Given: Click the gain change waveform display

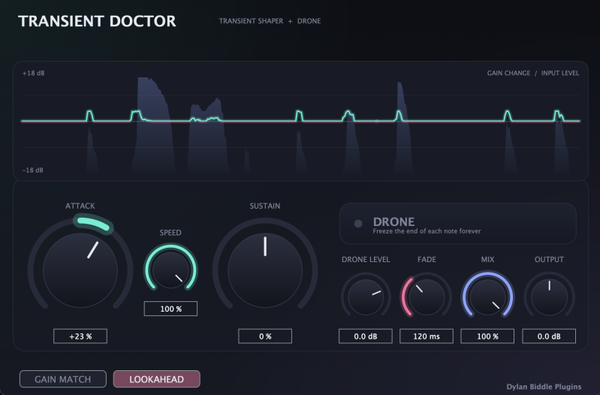Looking at the screenshot, I should pyautogui.click(x=300, y=121).
